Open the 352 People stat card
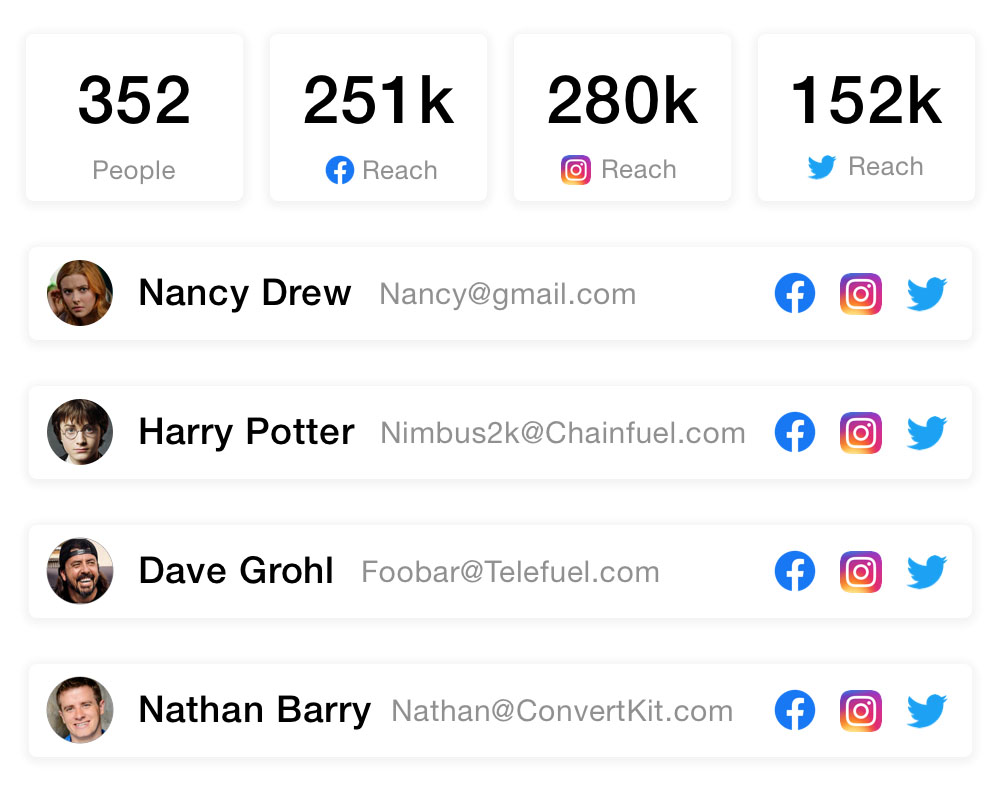Image resolution: width=1000 pixels, height=800 pixels. [x=134, y=118]
